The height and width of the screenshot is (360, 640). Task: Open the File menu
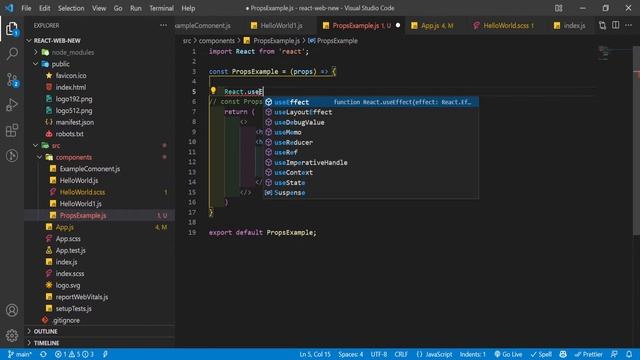point(26,8)
